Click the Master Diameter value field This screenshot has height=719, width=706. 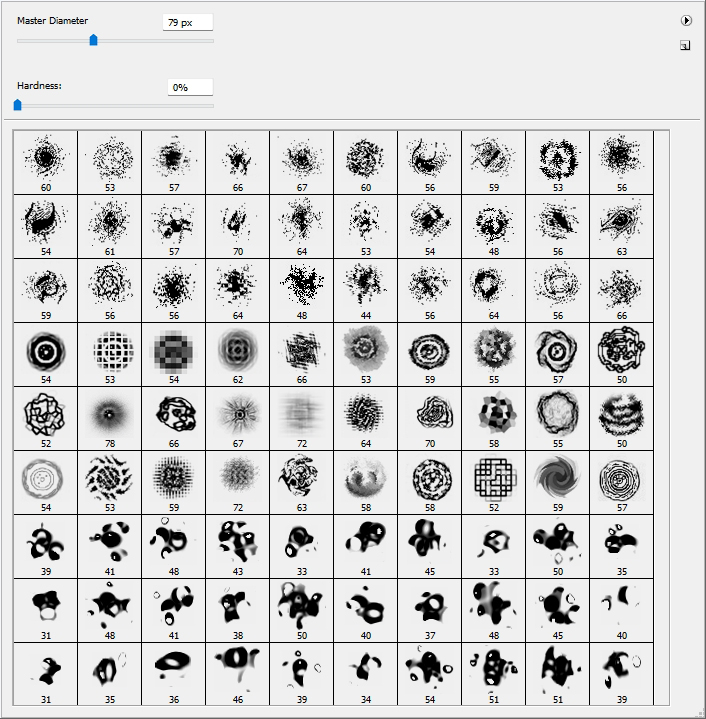click(x=188, y=22)
